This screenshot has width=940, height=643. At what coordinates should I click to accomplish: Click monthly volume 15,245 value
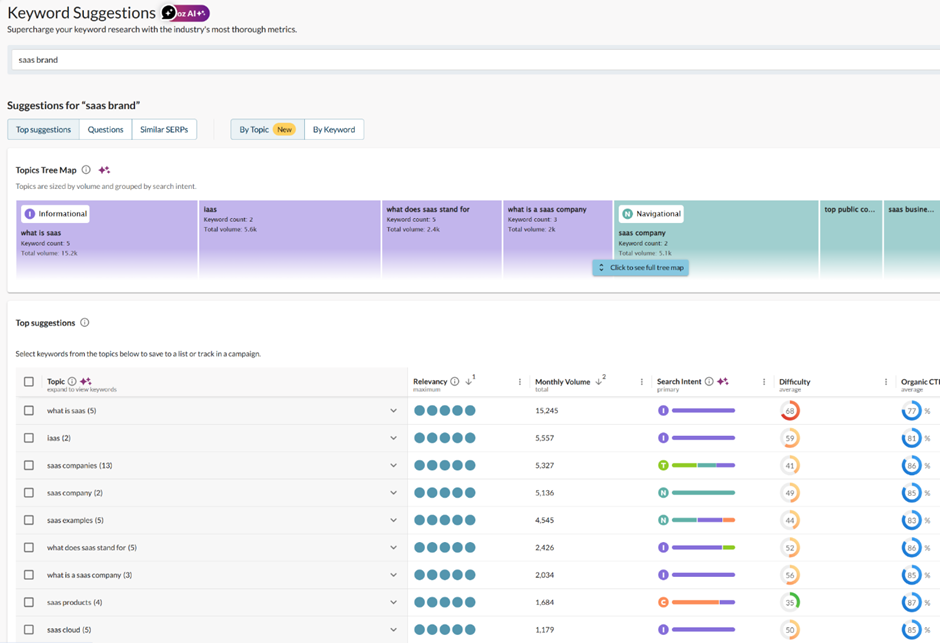coord(547,410)
